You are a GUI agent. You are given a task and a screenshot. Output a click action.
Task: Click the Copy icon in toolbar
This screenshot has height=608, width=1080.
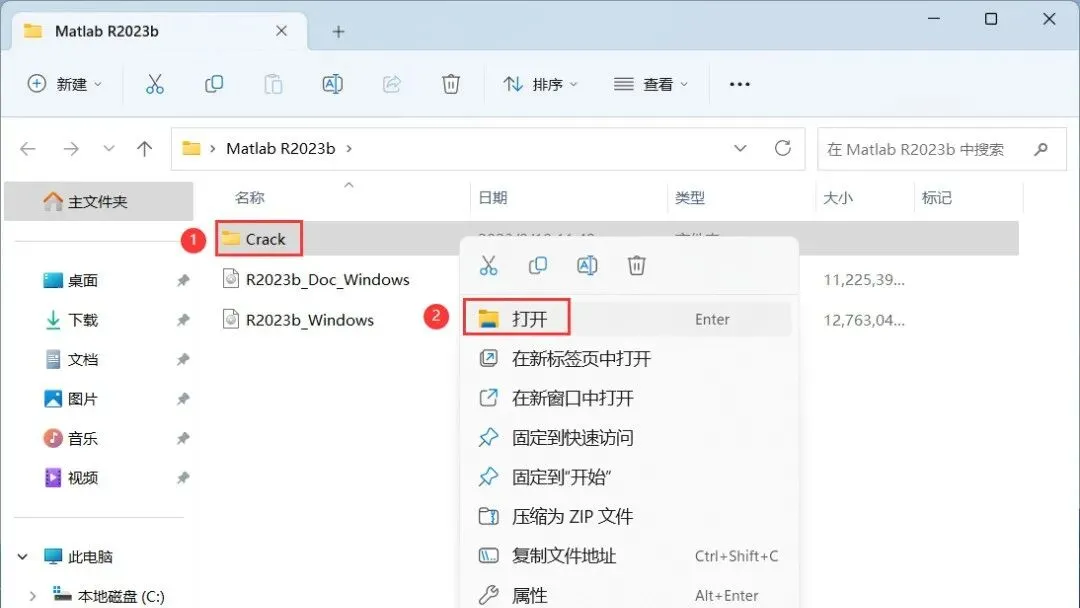[214, 84]
